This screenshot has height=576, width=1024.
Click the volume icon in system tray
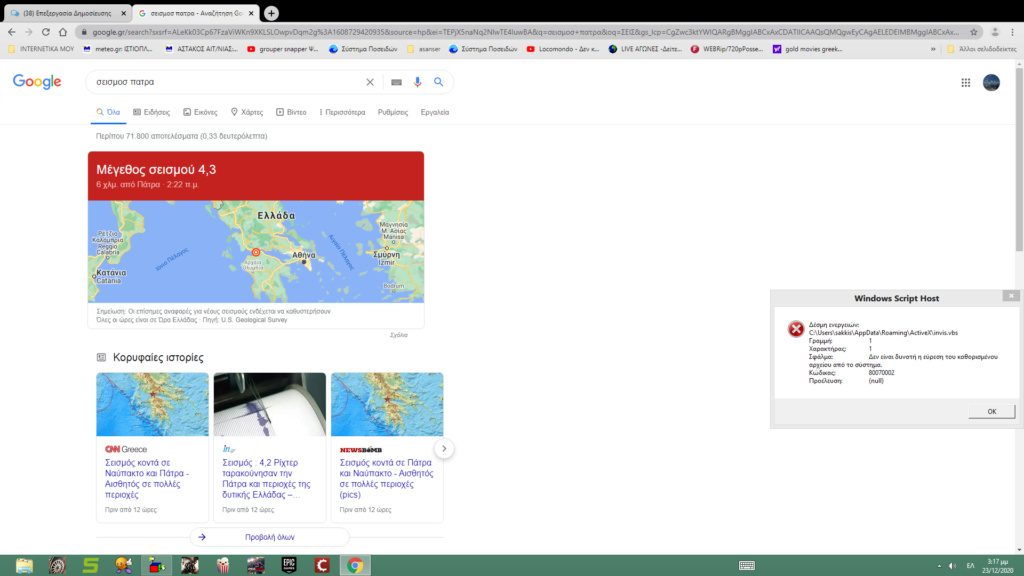[x=952, y=566]
